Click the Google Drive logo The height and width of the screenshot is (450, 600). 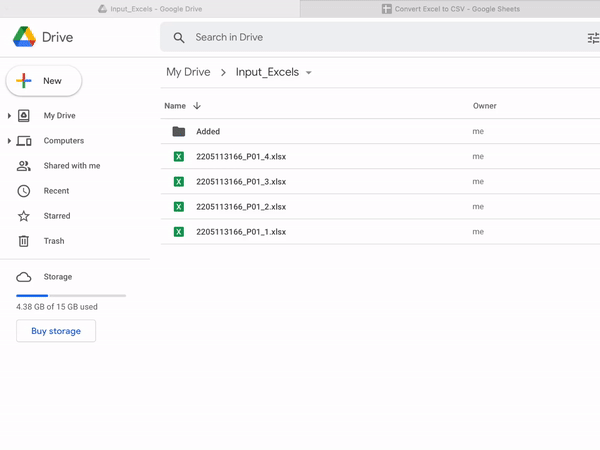(25, 38)
